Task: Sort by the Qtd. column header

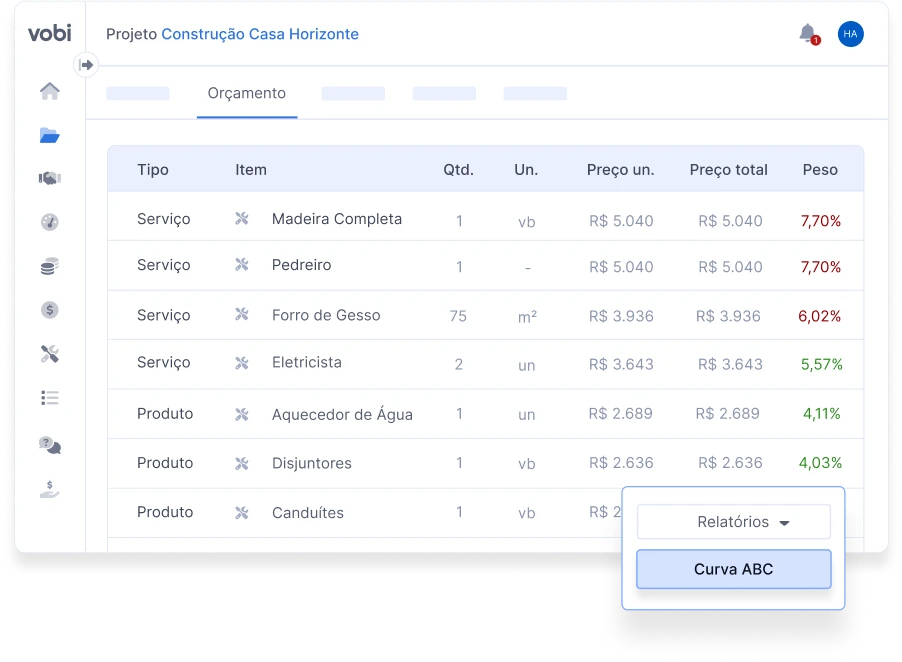Action: [x=458, y=170]
